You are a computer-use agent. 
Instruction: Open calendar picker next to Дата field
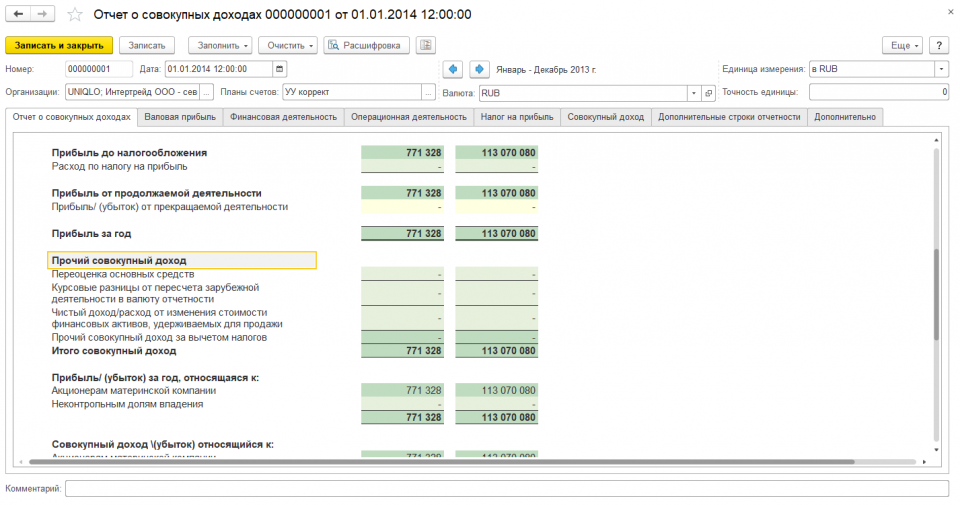pyautogui.click(x=280, y=69)
